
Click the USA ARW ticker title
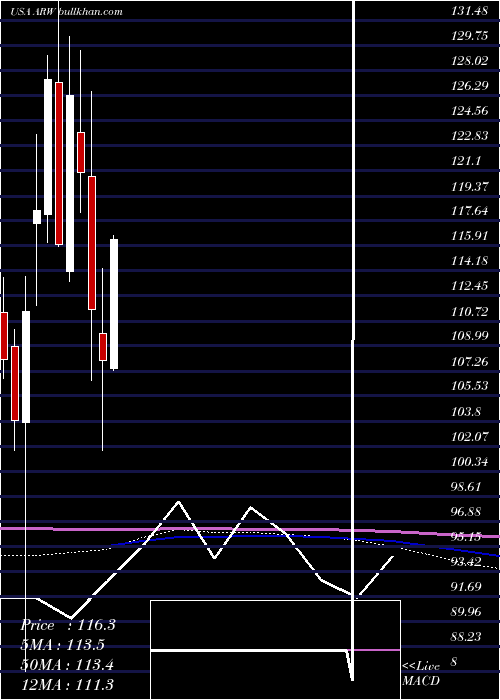click(33, 12)
